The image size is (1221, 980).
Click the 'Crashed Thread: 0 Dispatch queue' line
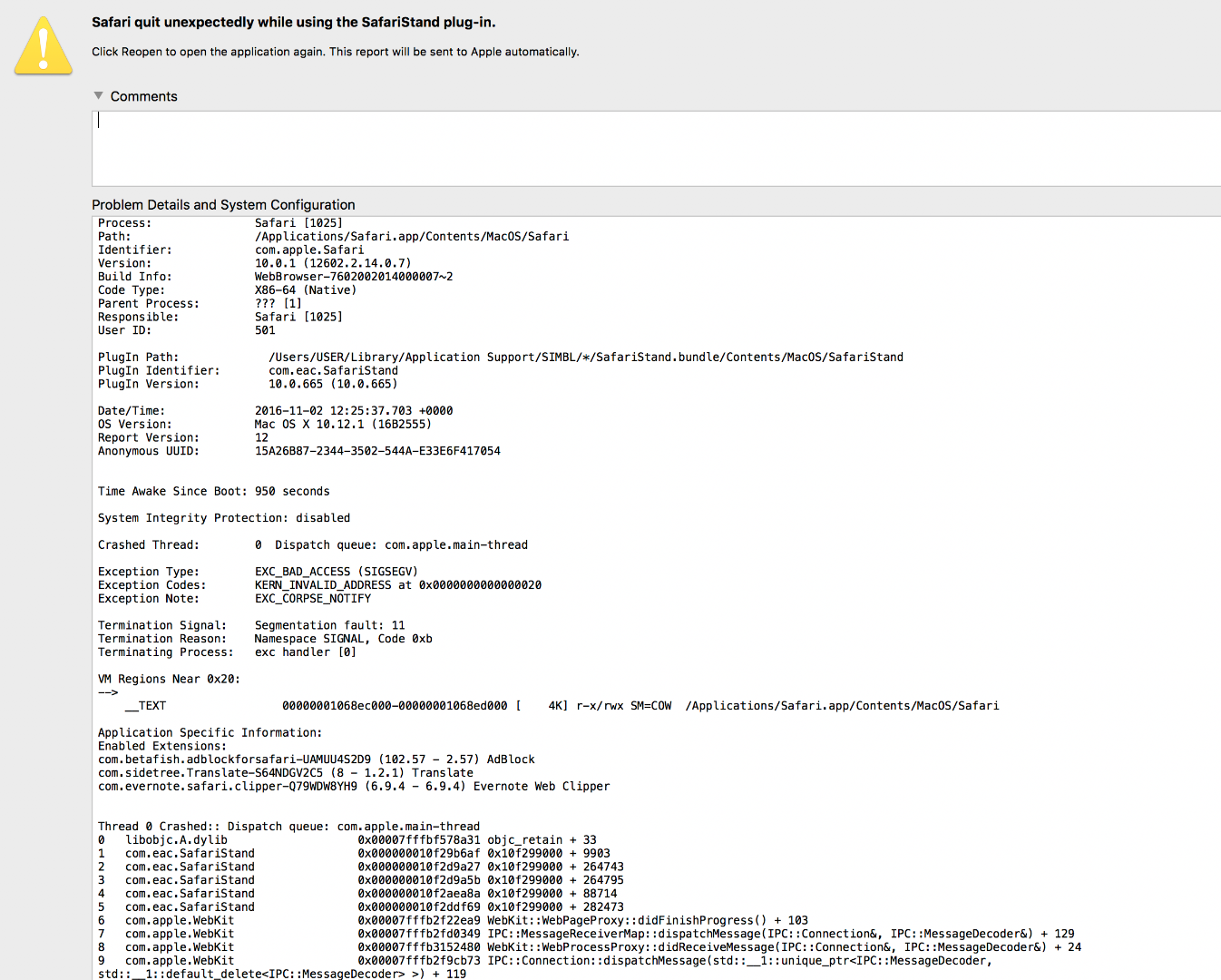coord(313,545)
